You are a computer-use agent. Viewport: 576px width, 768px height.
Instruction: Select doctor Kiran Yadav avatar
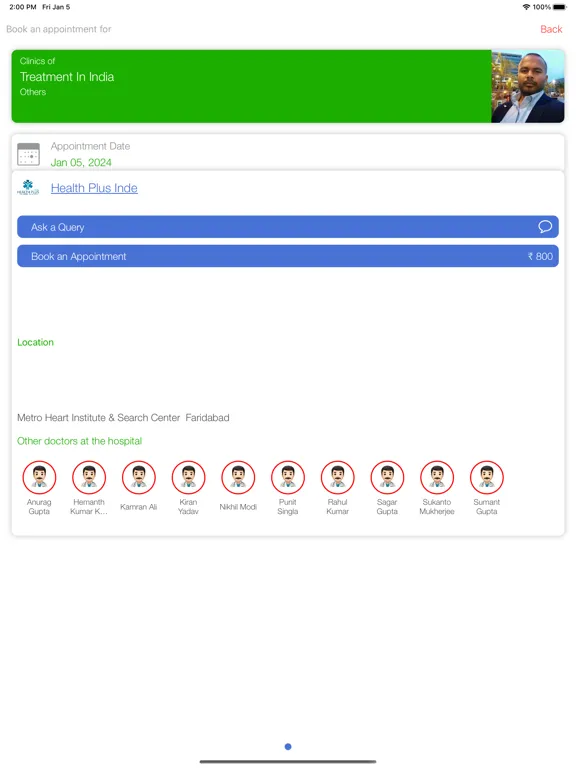coord(188,477)
